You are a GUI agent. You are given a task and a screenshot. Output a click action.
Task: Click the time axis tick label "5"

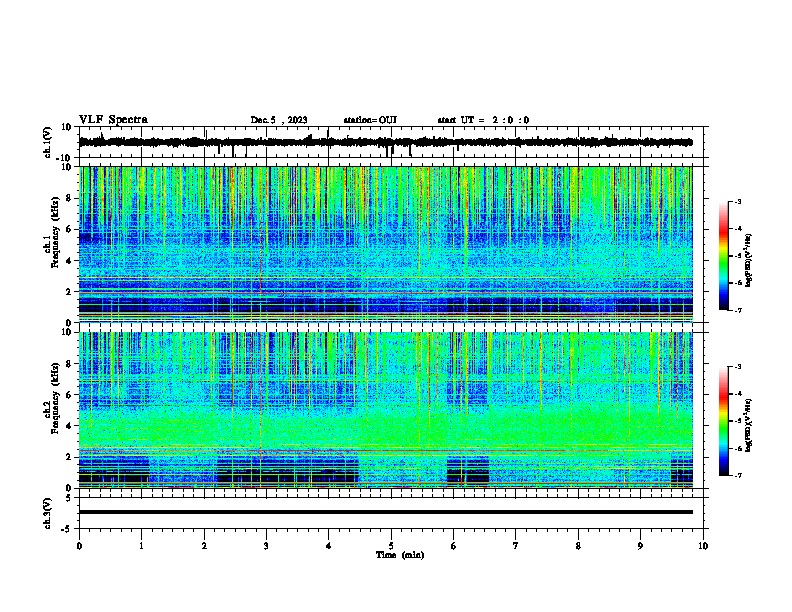(391, 546)
